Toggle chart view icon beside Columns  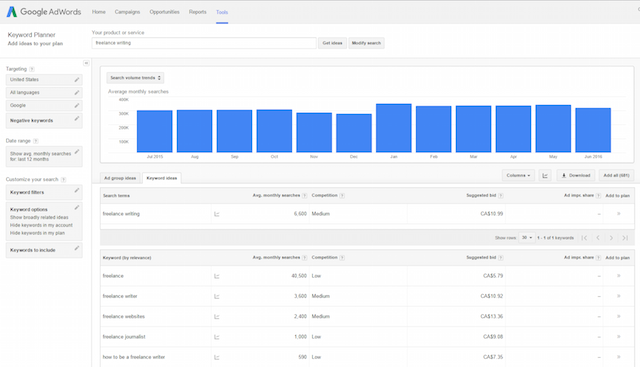(545, 176)
